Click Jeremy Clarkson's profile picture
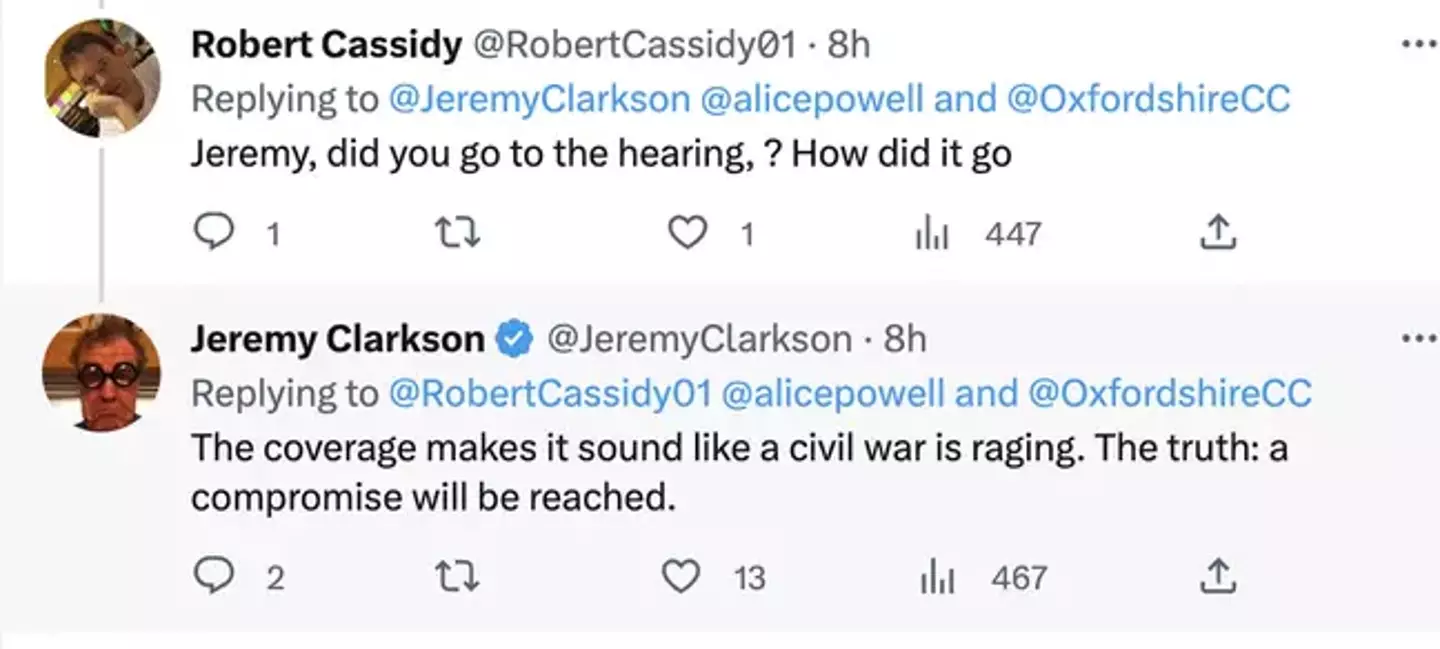 [x=101, y=370]
